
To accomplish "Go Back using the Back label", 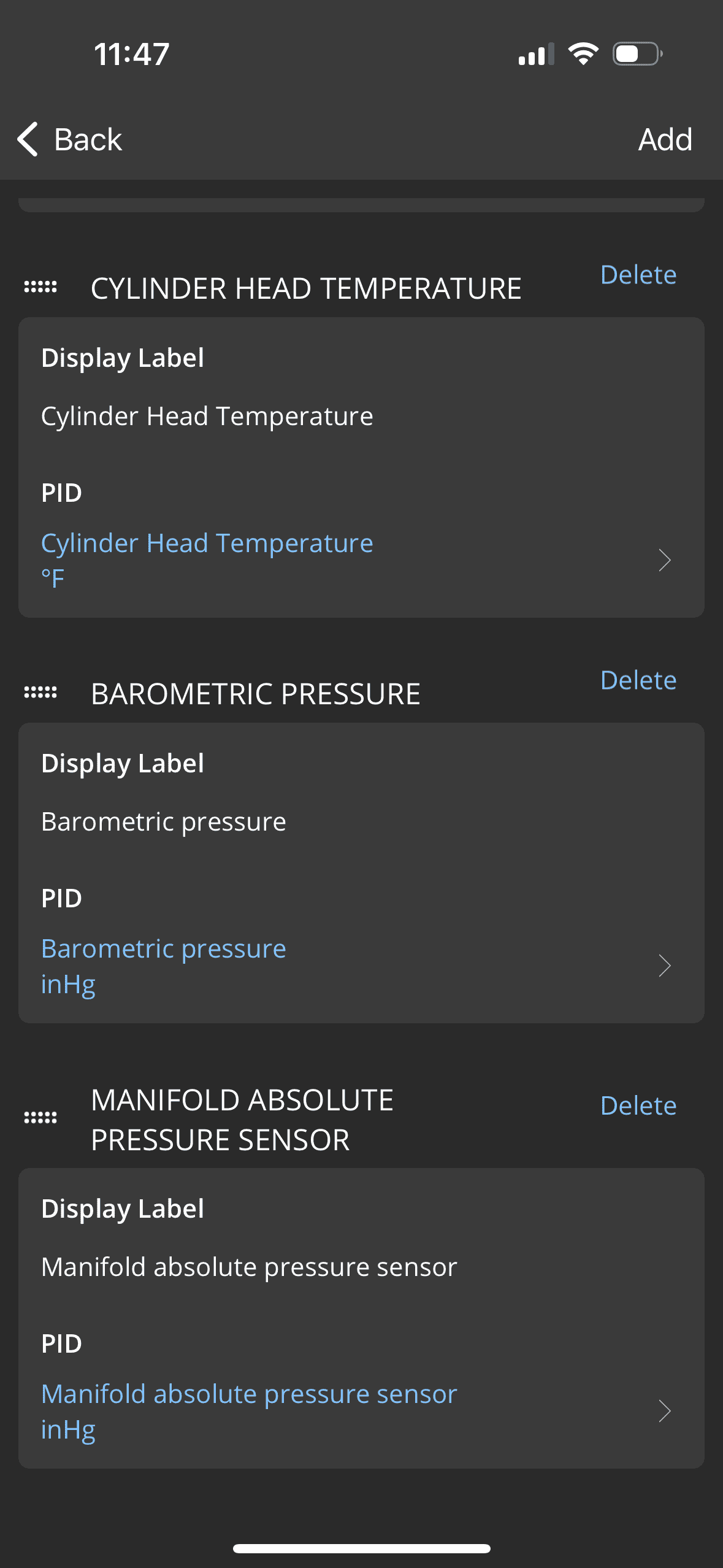I will point(88,139).
